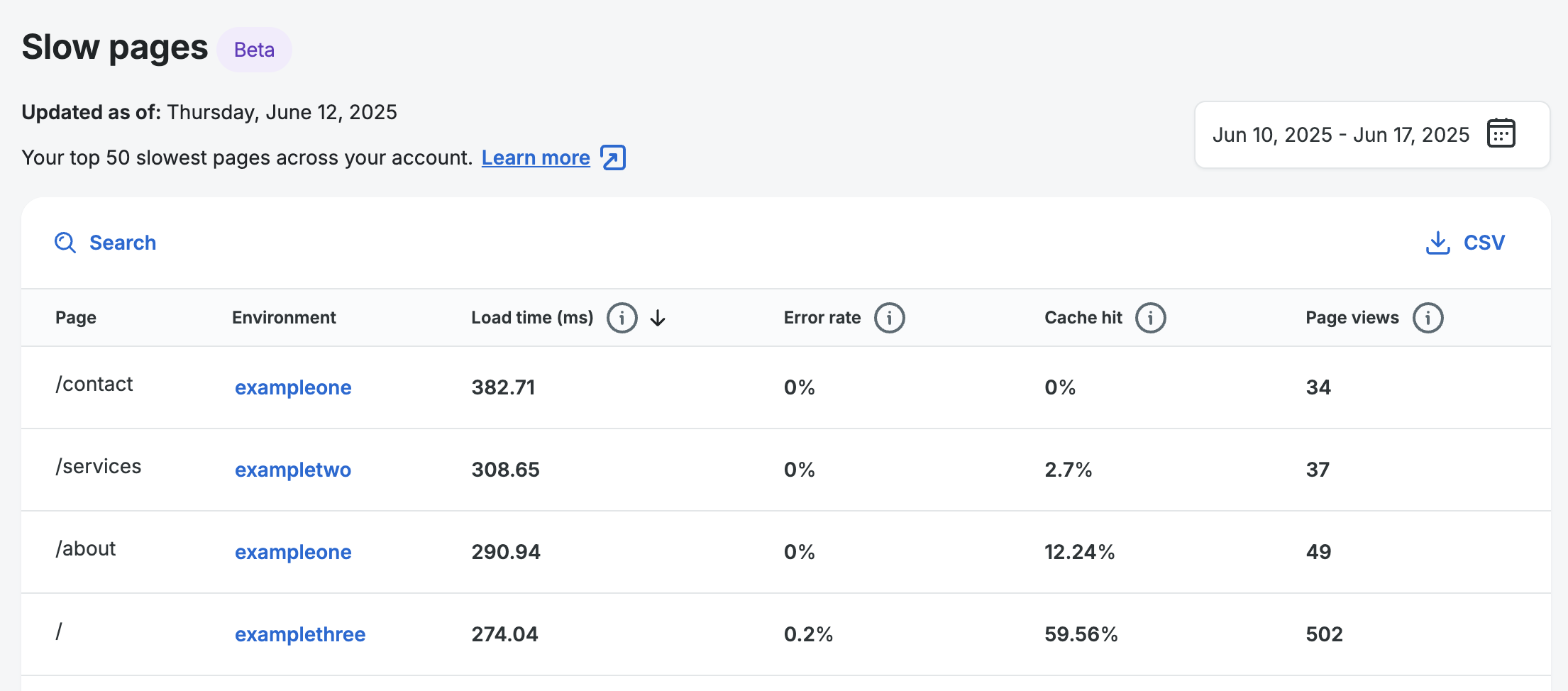1568x691 pixels.
Task: Click the CSV download arrow icon
Action: tap(1437, 243)
